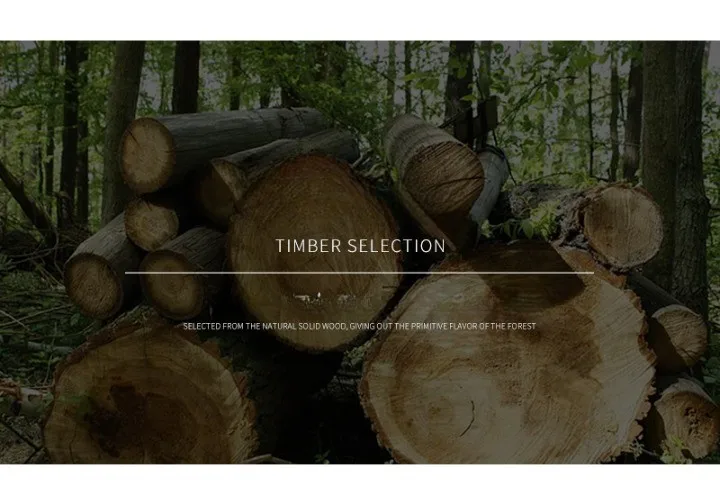Click the word TIMBER in the heading
The height and width of the screenshot is (494, 720).
pos(309,246)
